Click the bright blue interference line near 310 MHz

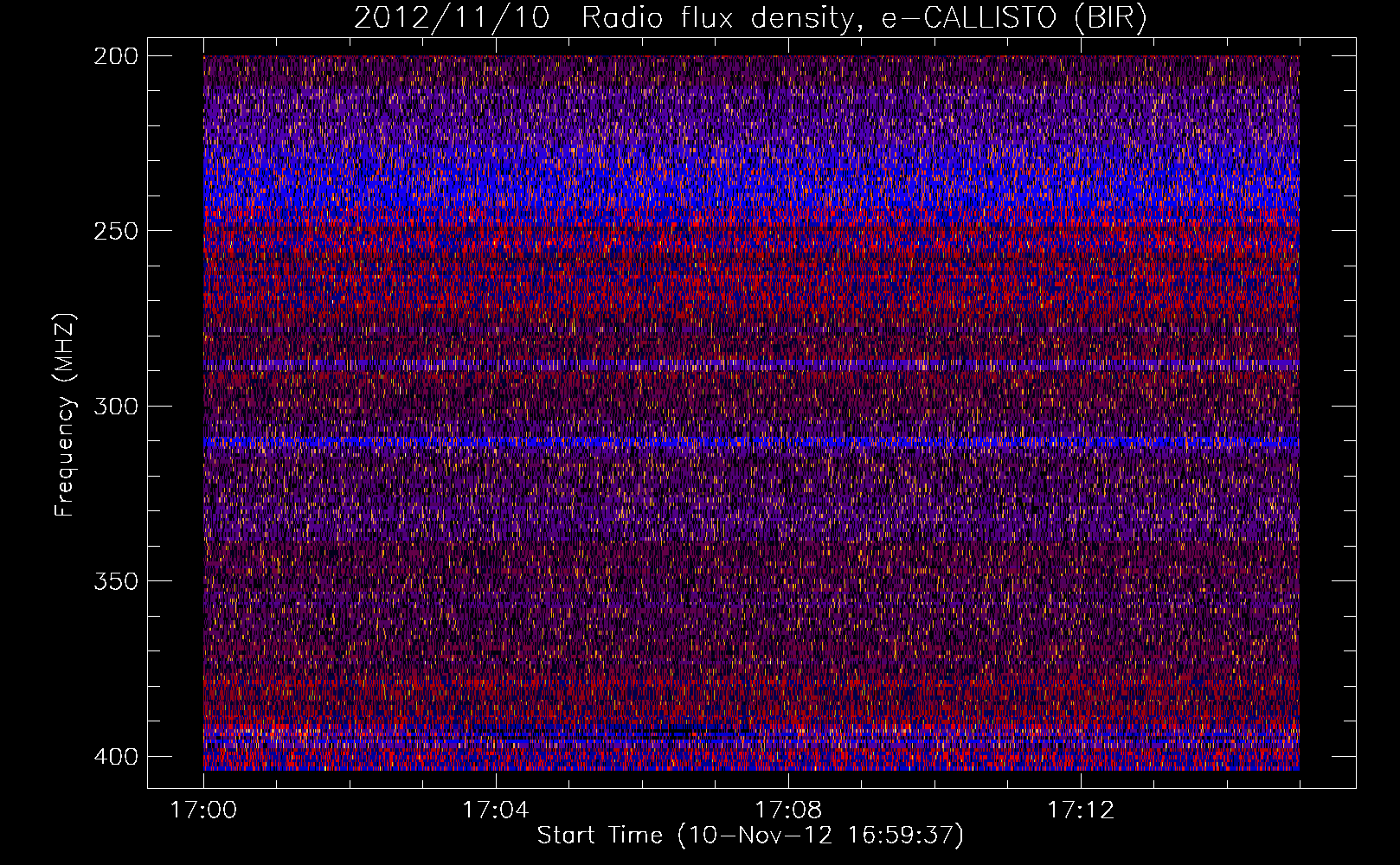(751, 442)
